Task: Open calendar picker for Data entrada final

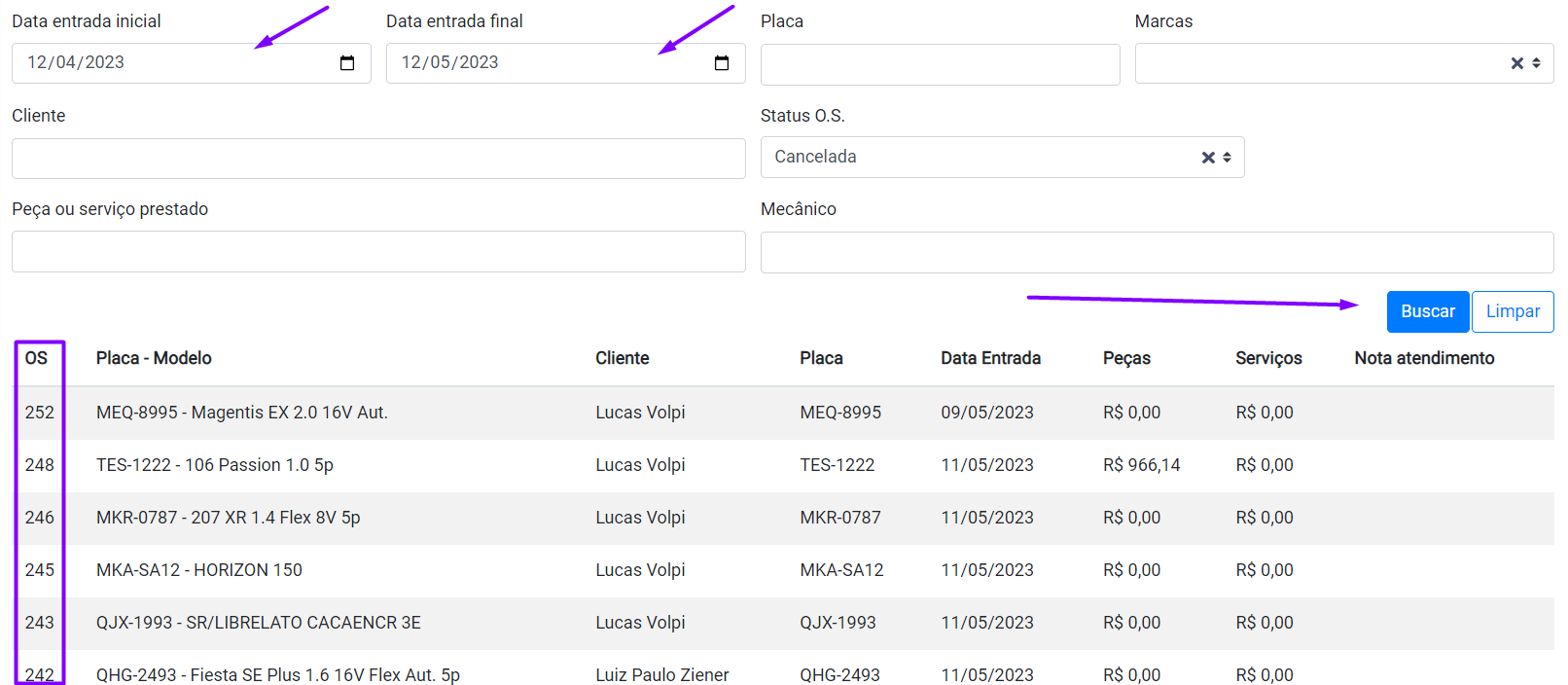Action: click(x=722, y=63)
